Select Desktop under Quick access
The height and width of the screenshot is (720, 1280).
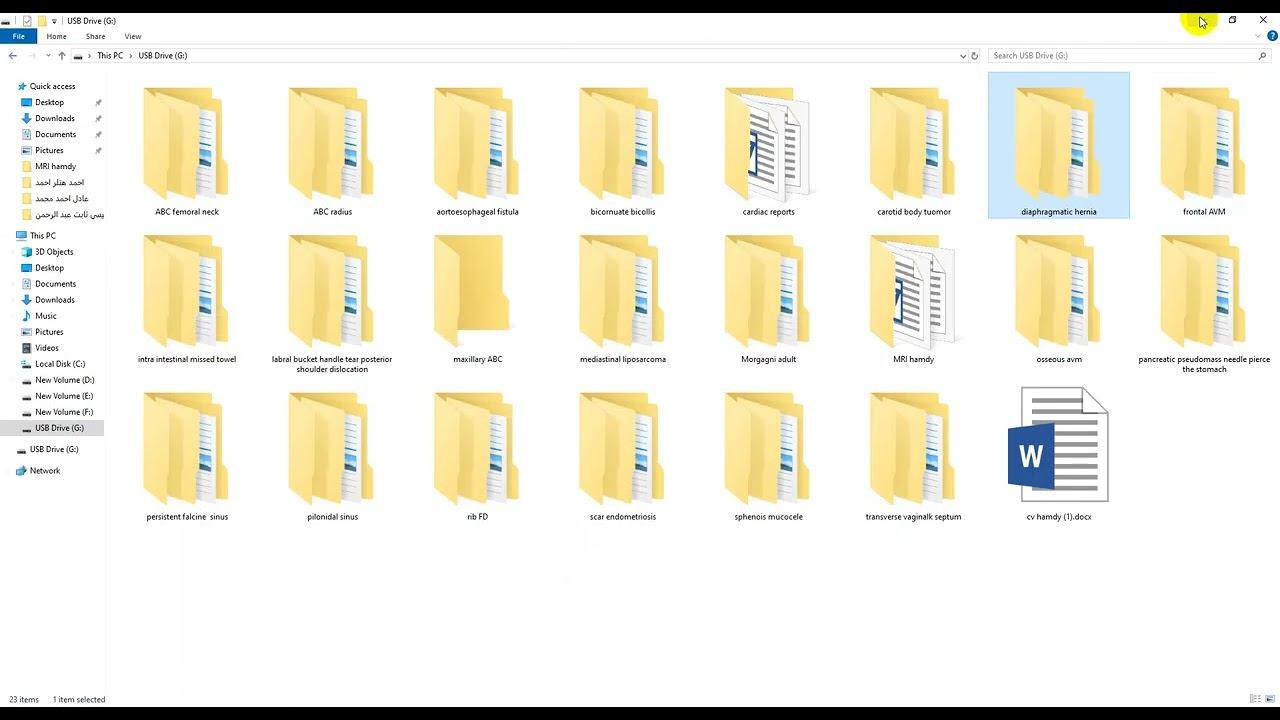[x=49, y=102]
